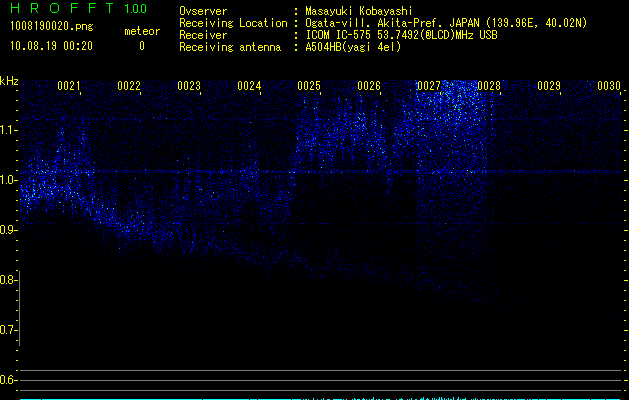Click the observer name Masayuki Kobayashi
The width and height of the screenshot is (629, 400).
[x=359, y=11]
